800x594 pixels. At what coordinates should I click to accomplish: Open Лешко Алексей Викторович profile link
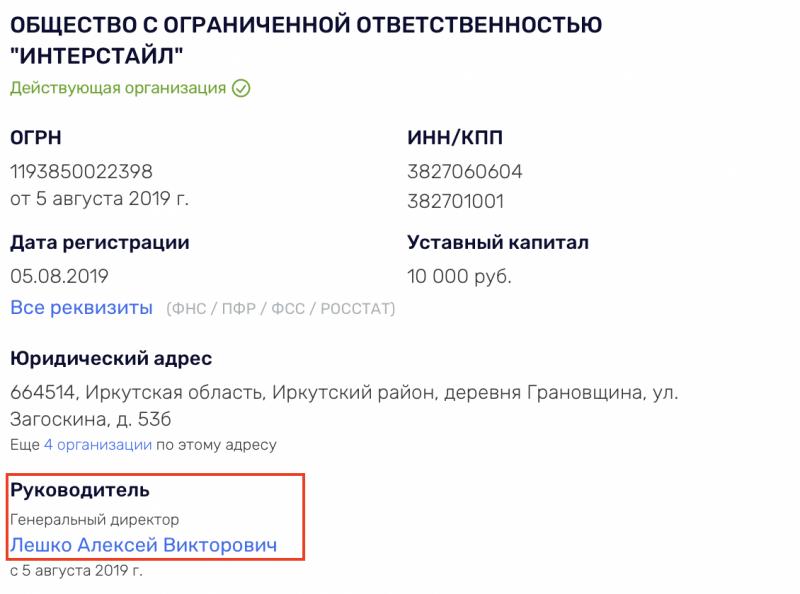[143, 545]
